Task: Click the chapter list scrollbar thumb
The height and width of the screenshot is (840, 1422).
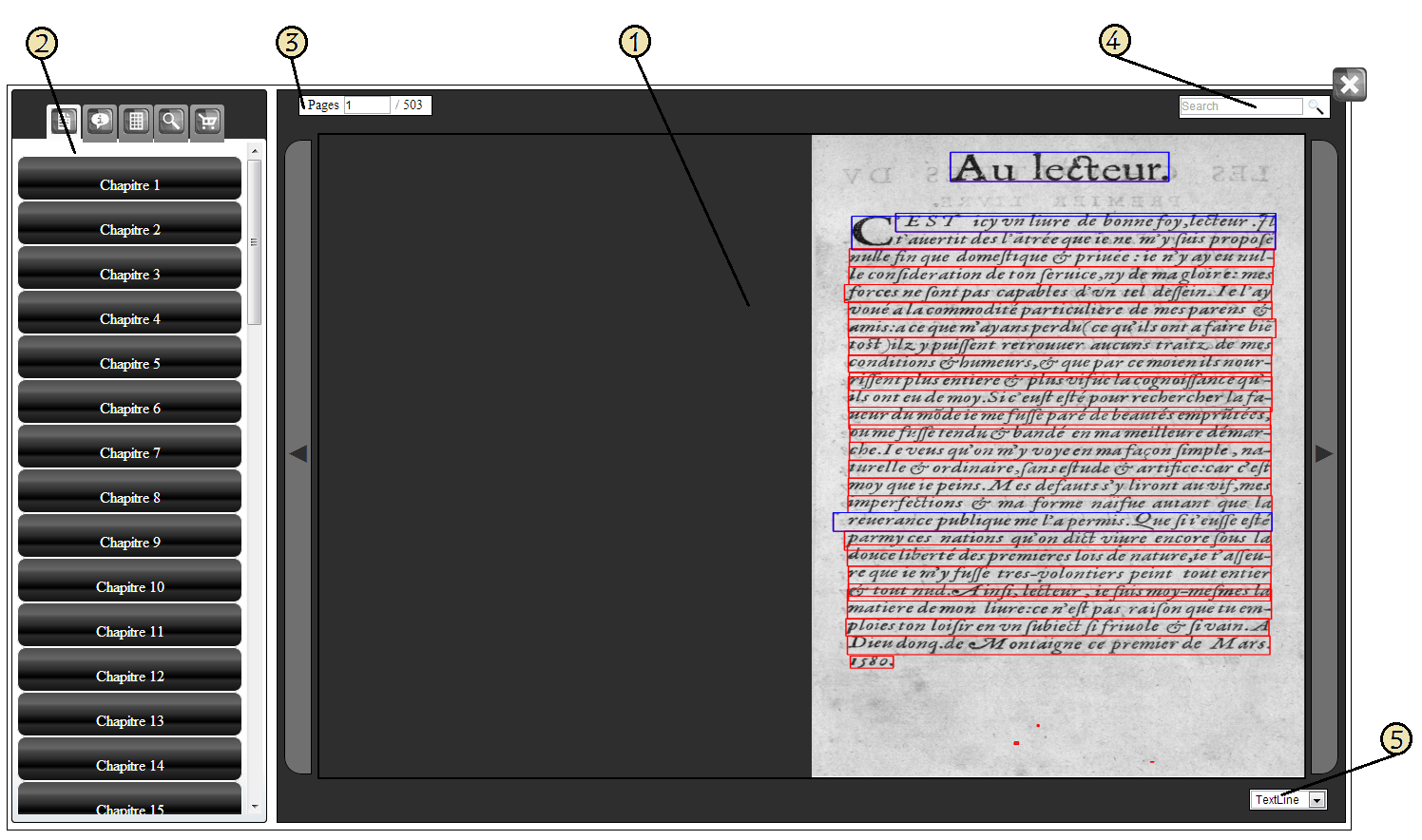Action: 254,242
